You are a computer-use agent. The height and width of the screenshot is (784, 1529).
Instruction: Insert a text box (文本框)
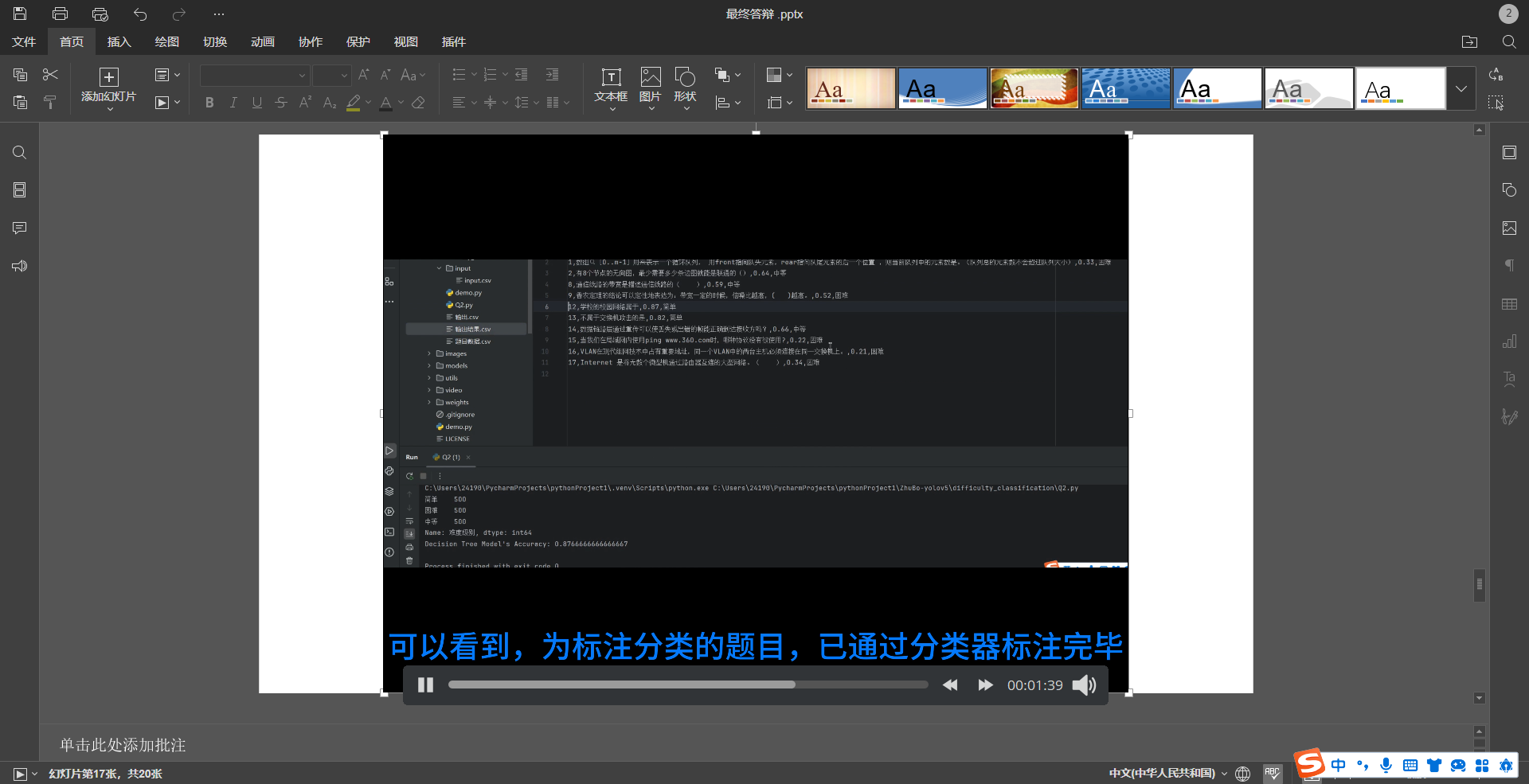pyautogui.click(x=611, y=88)
